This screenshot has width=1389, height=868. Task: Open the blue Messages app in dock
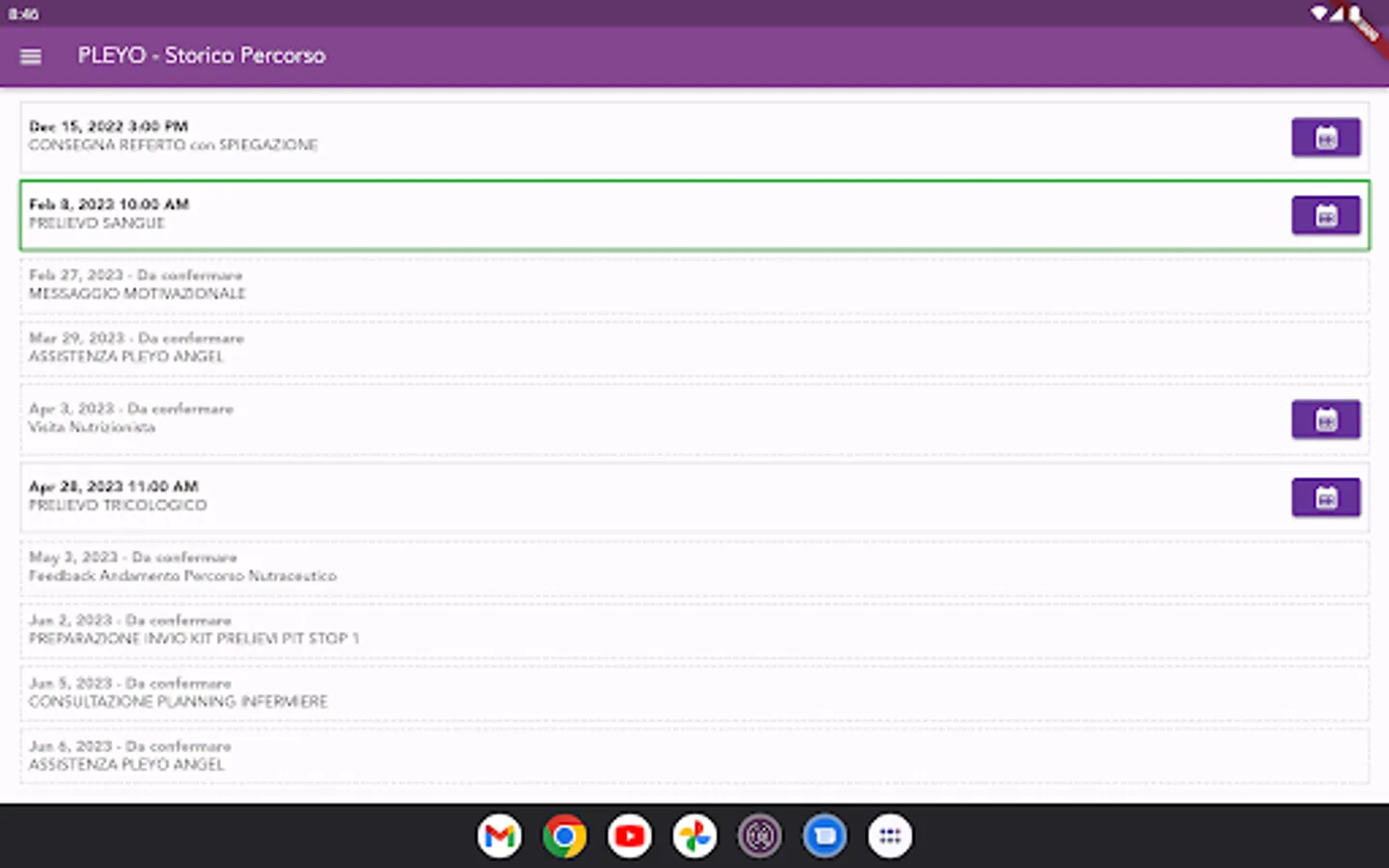click(825, 836)
